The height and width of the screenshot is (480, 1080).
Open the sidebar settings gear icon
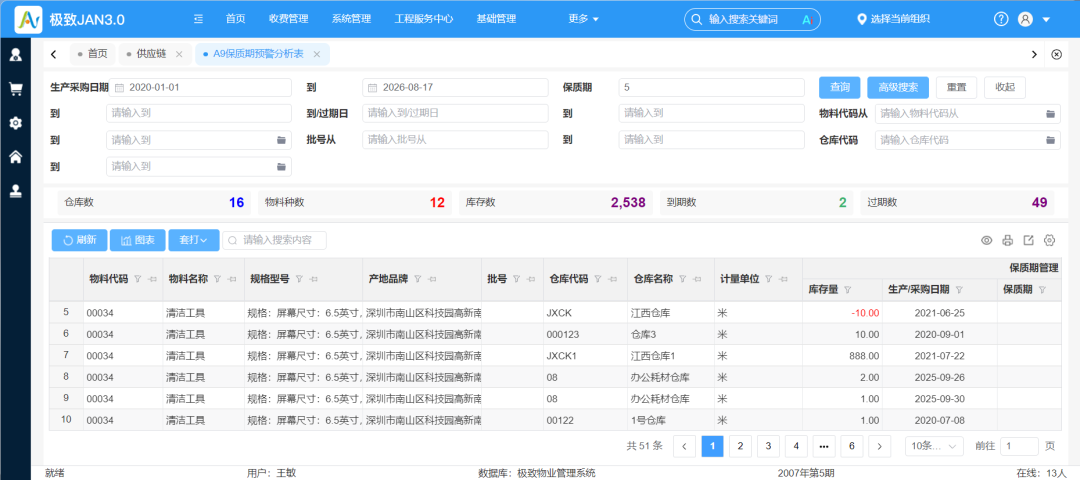click(x=15, y=123)
